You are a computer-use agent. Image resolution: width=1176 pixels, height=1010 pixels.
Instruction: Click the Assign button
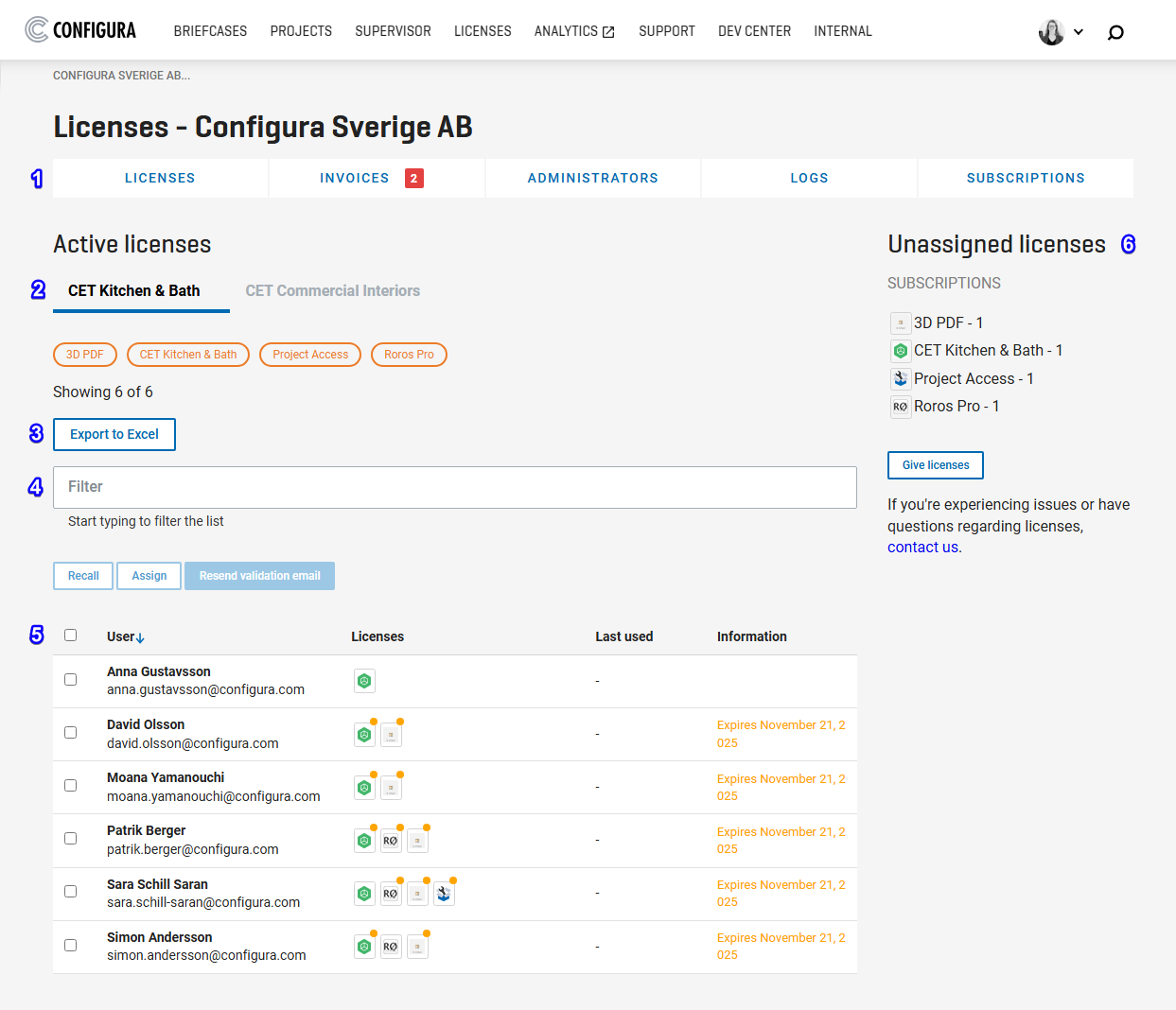149,576
